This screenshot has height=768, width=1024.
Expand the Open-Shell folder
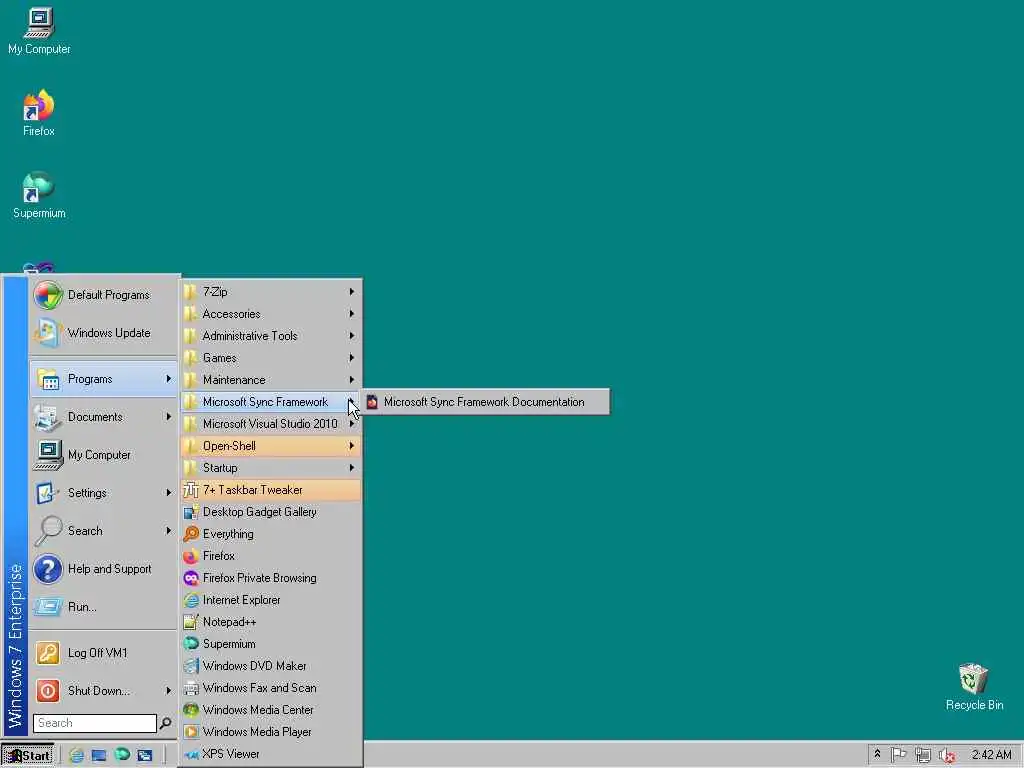271,446
